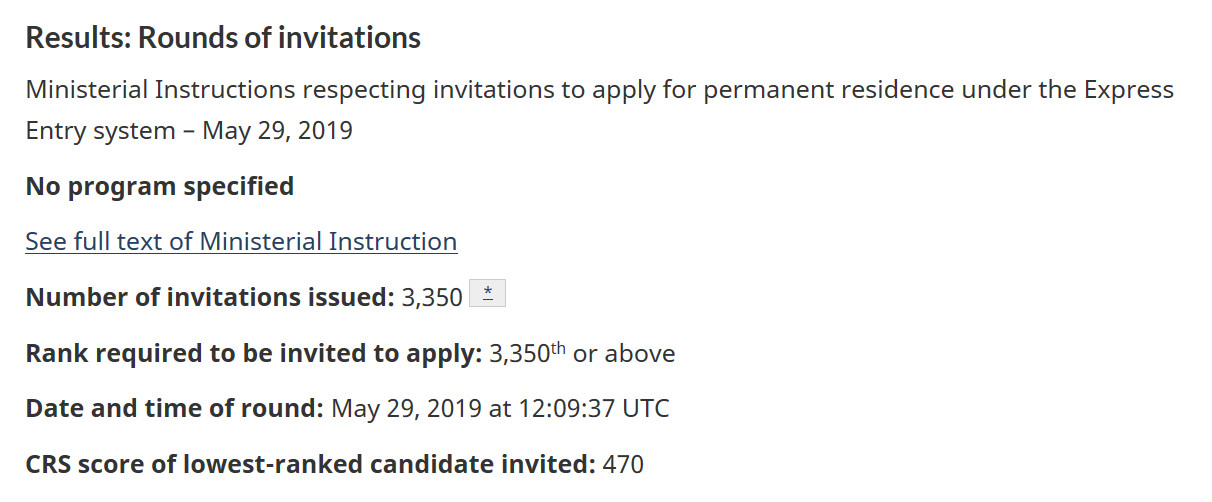Click the 'Rank required to be invited' label
Screen dimensions: 1212x502
(254, 353)
